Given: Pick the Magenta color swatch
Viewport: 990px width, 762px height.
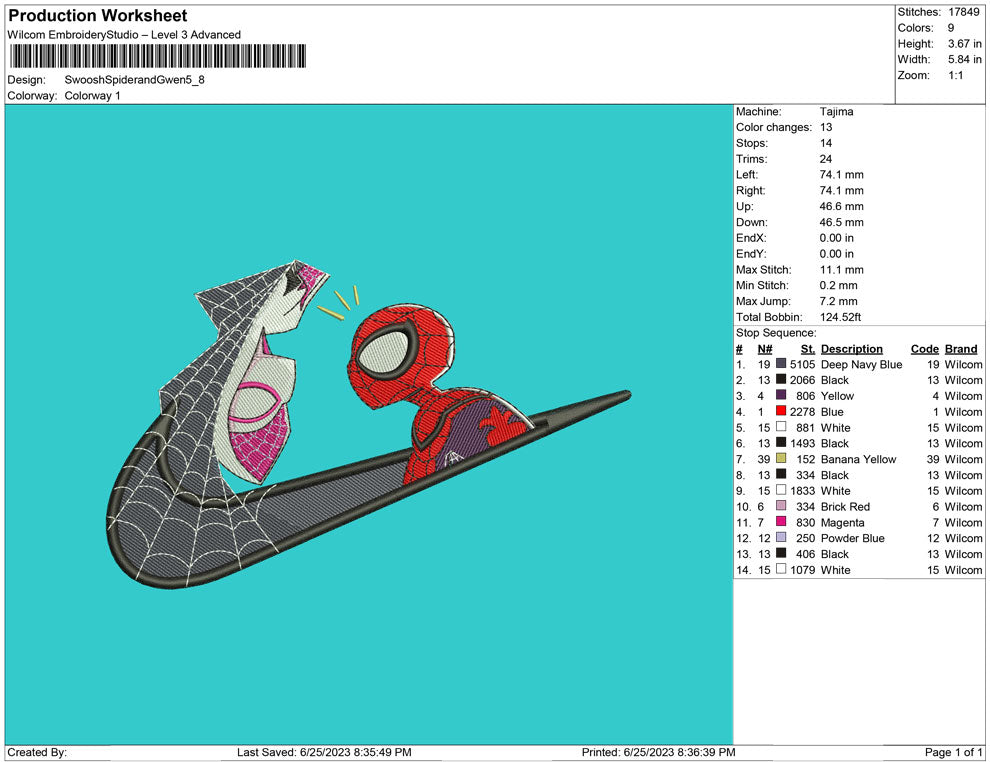Looking at the screenshot, I should pyautogui.click(x=781, y=523).
